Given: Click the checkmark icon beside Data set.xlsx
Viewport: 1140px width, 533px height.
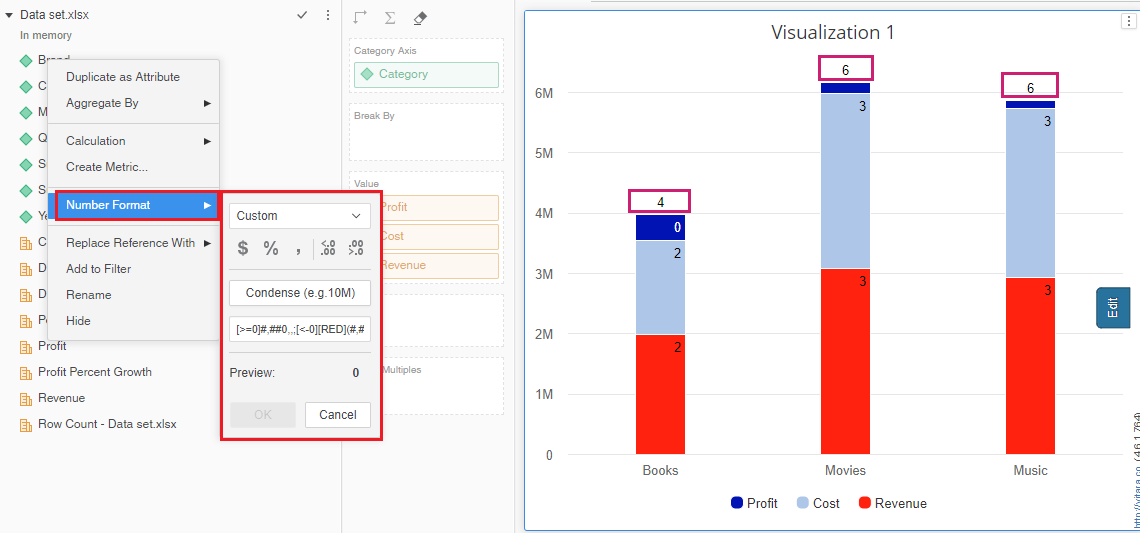Looking at the screenshot, I should coord(302,15).
